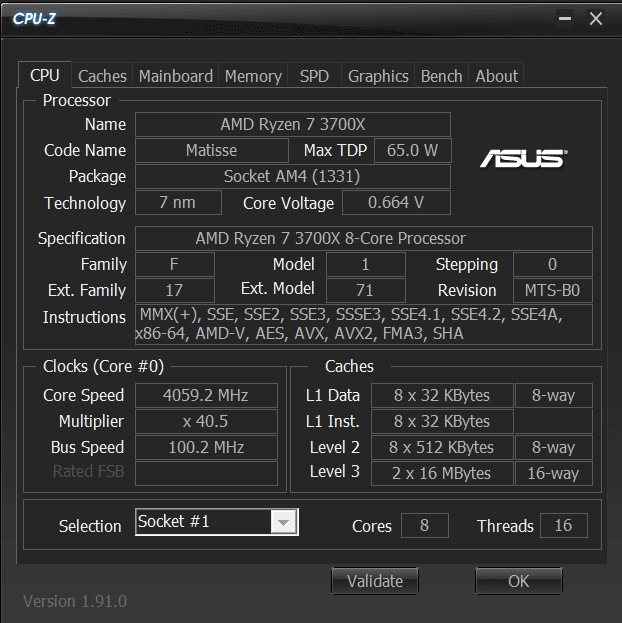
Task: Click the ASUS logo
Action: [x=523, y=159]
